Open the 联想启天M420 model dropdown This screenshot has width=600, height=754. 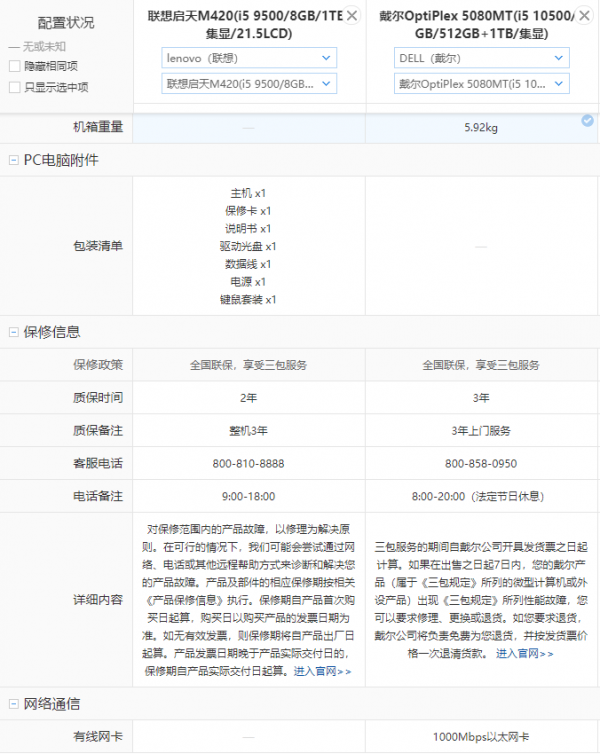[249, 84]
